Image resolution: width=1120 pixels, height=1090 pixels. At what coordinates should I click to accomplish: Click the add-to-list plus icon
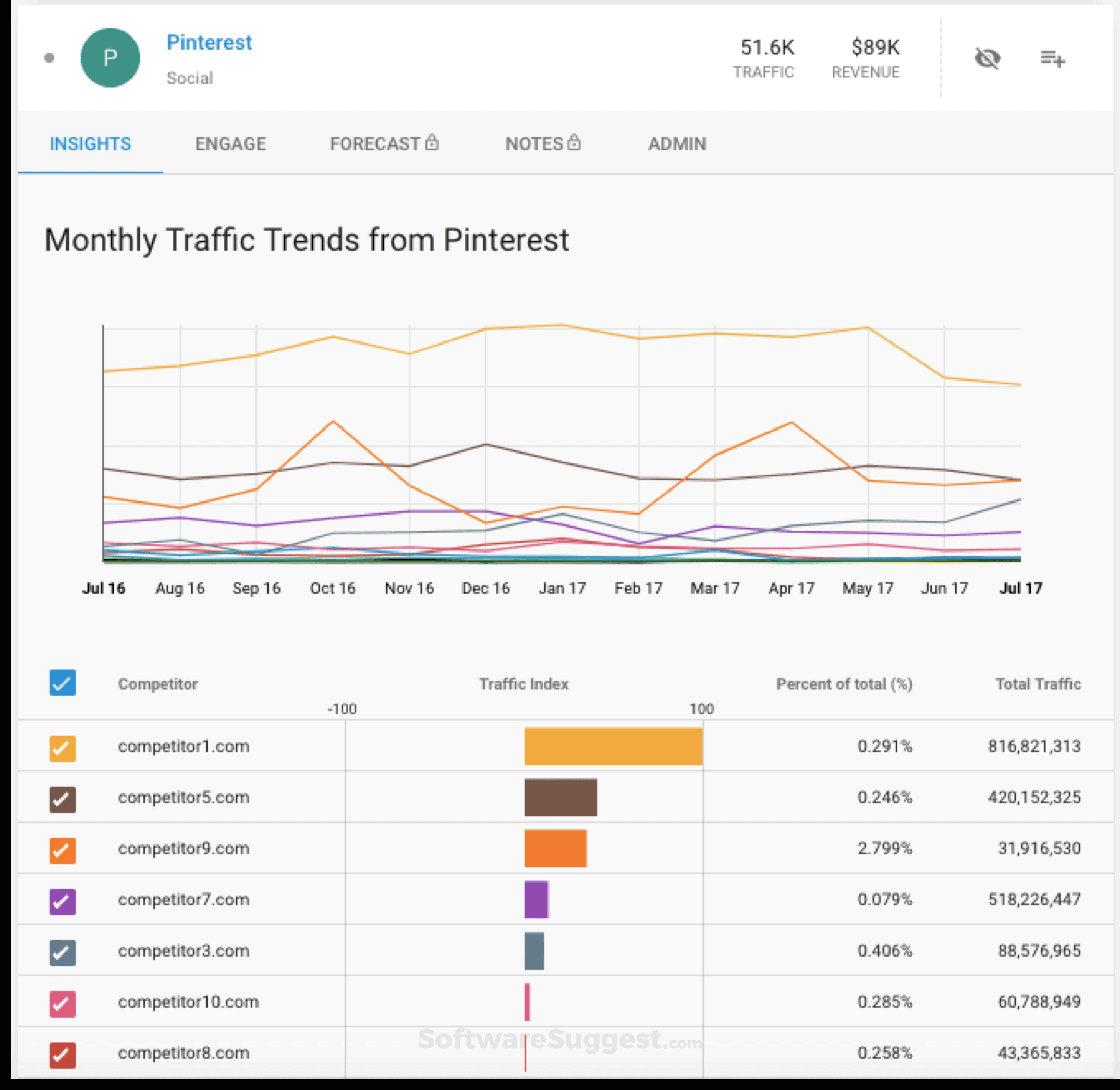pyautogui.click(x=1052, y=58)
